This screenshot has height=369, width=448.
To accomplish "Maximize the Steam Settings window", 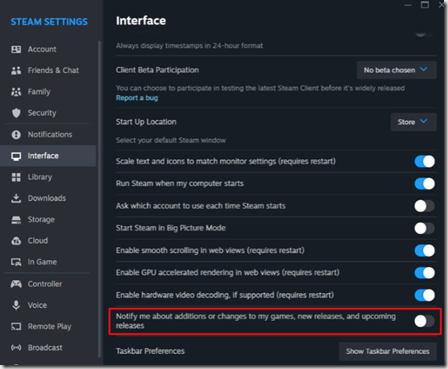I will click(x=425, y=5).
